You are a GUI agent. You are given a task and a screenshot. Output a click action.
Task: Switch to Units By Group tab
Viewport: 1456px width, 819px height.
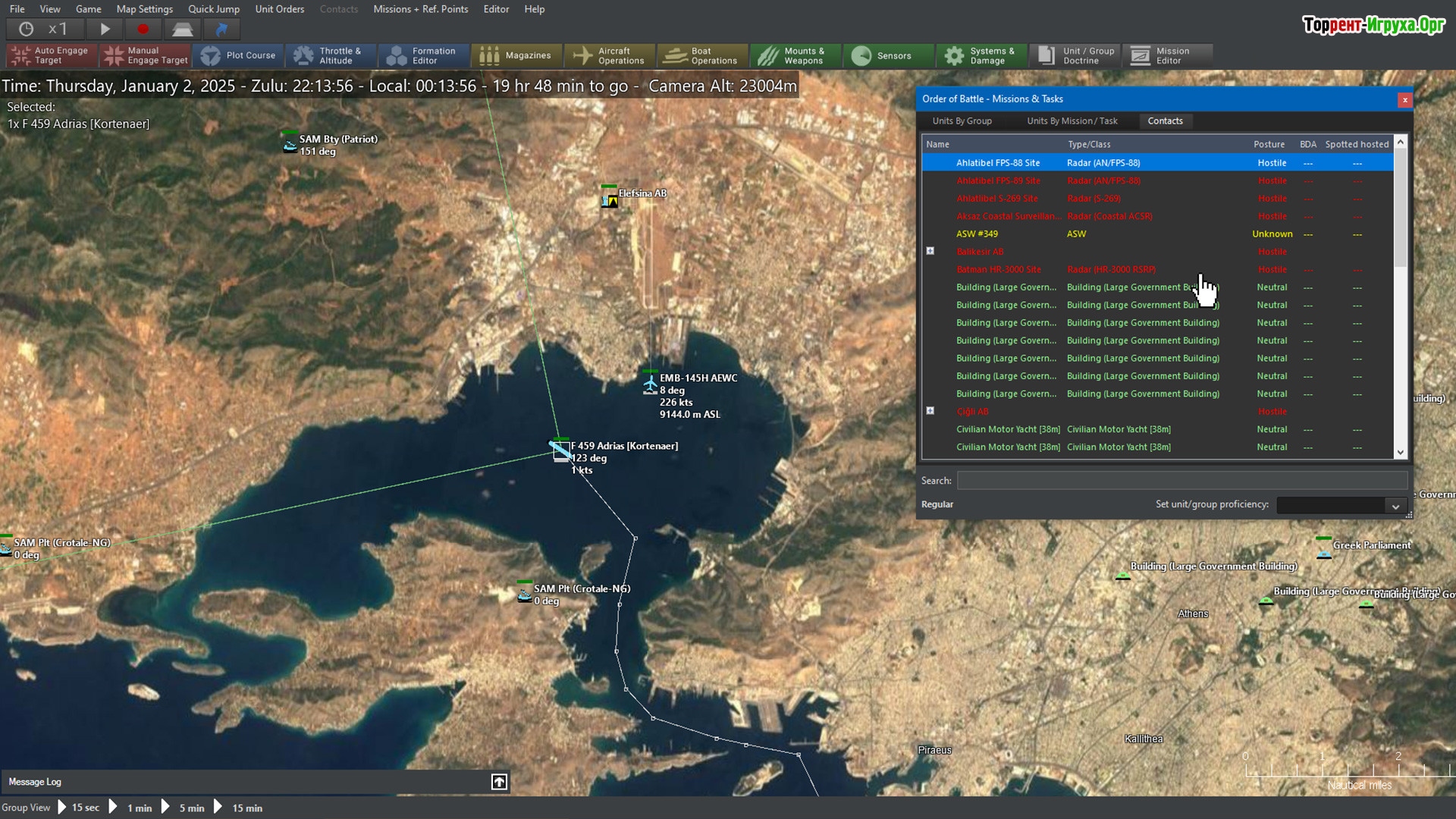pos(962,121)
